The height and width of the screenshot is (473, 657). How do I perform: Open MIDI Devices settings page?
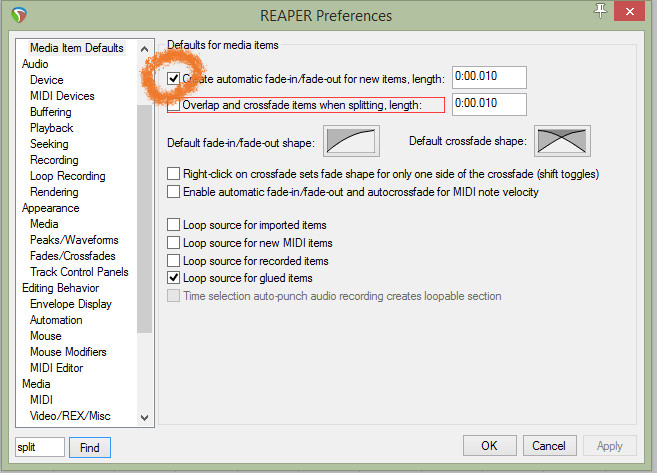62,96
